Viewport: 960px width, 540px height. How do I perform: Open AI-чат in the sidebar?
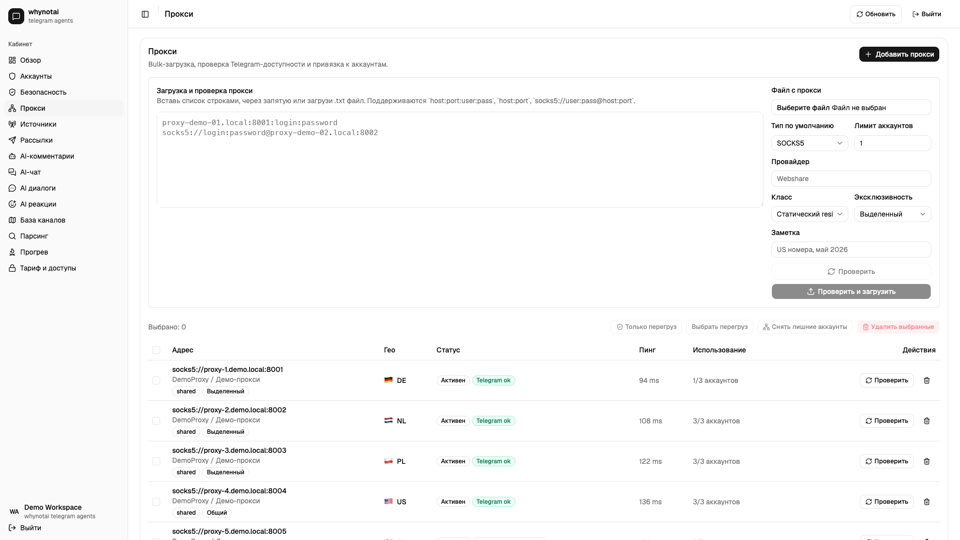[x=64, y=172]
